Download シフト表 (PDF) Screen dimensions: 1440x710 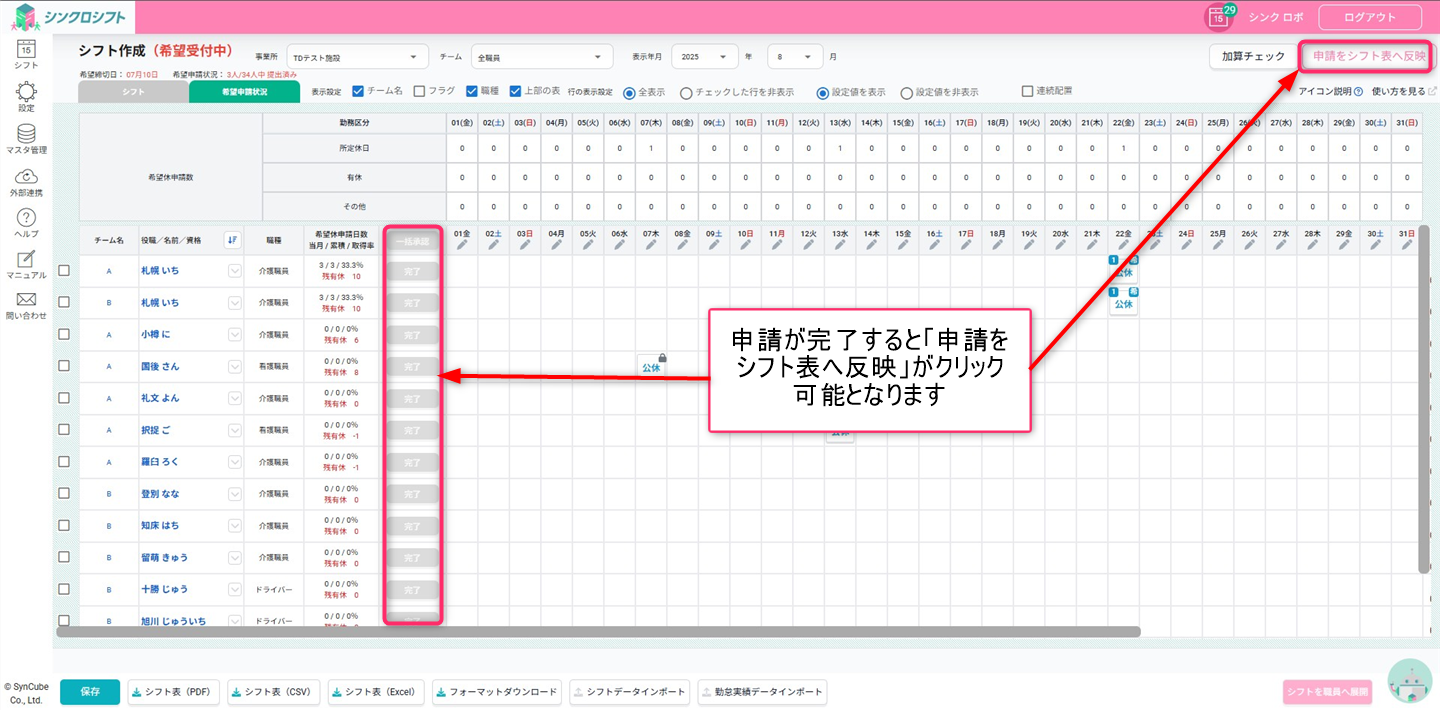(173, 692)
